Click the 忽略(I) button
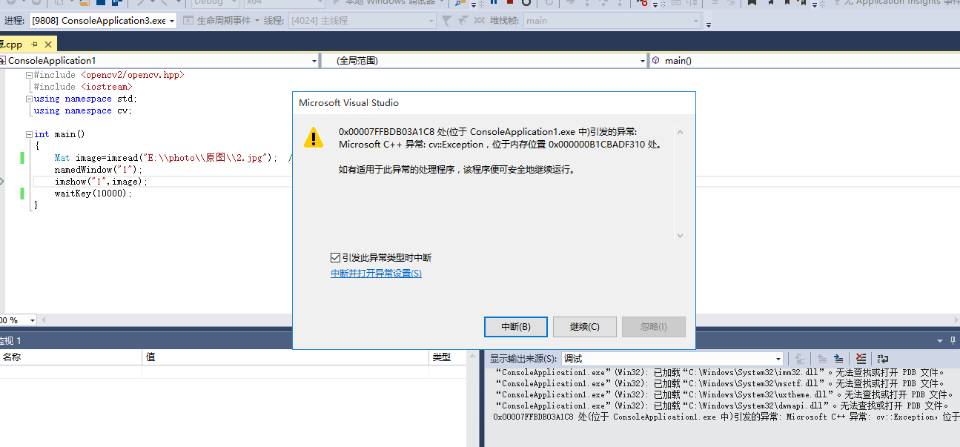The image size is (960, 447). pyautogui.click(x=654, y=326)
